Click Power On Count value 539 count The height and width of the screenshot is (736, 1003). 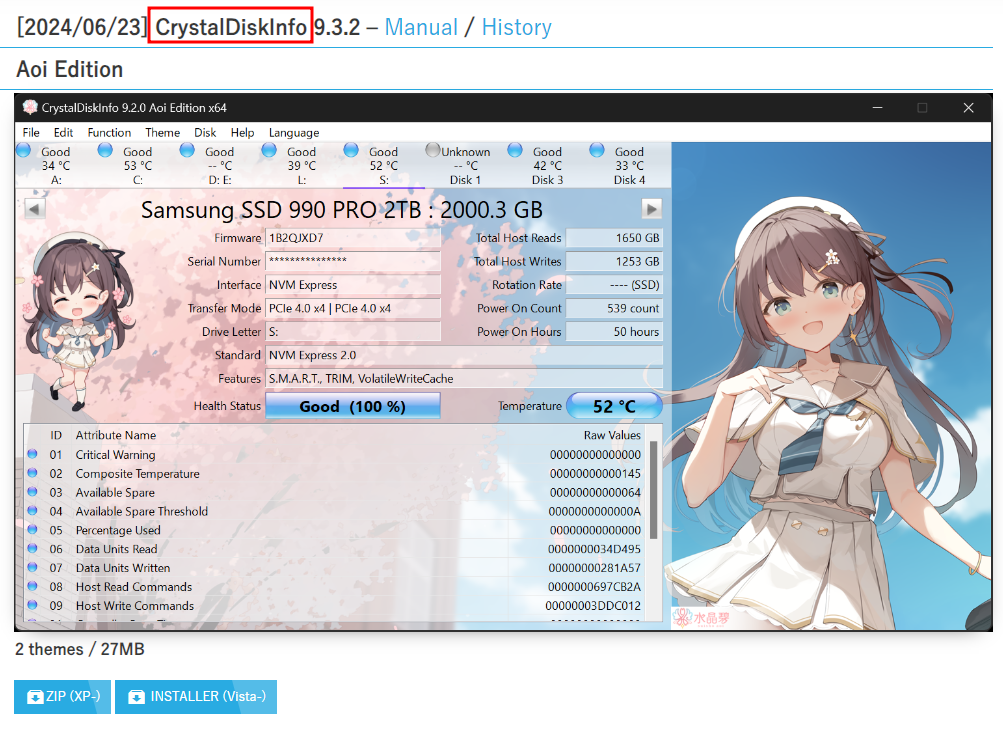(x=614, y=308)
